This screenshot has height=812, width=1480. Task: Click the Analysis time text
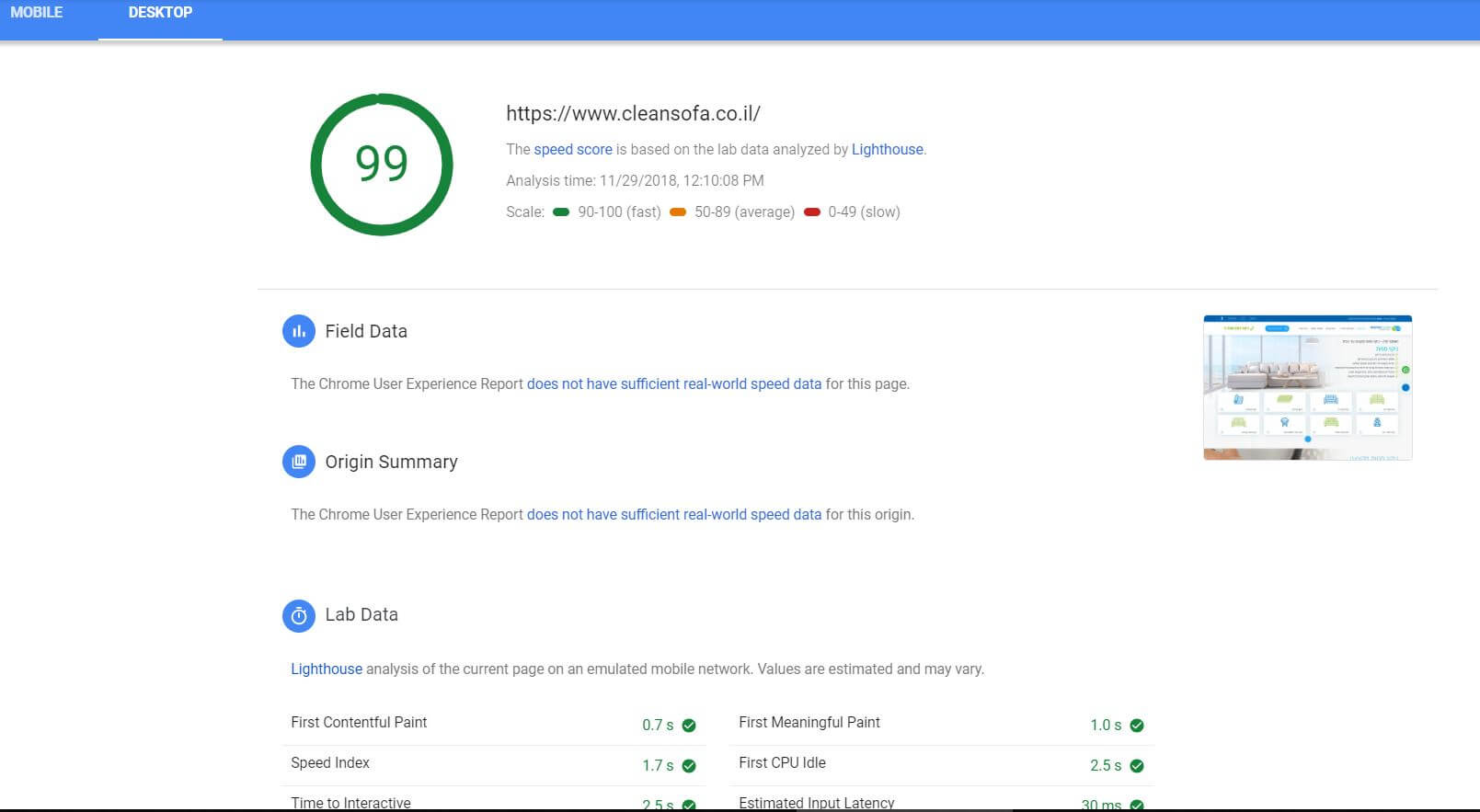635,181
